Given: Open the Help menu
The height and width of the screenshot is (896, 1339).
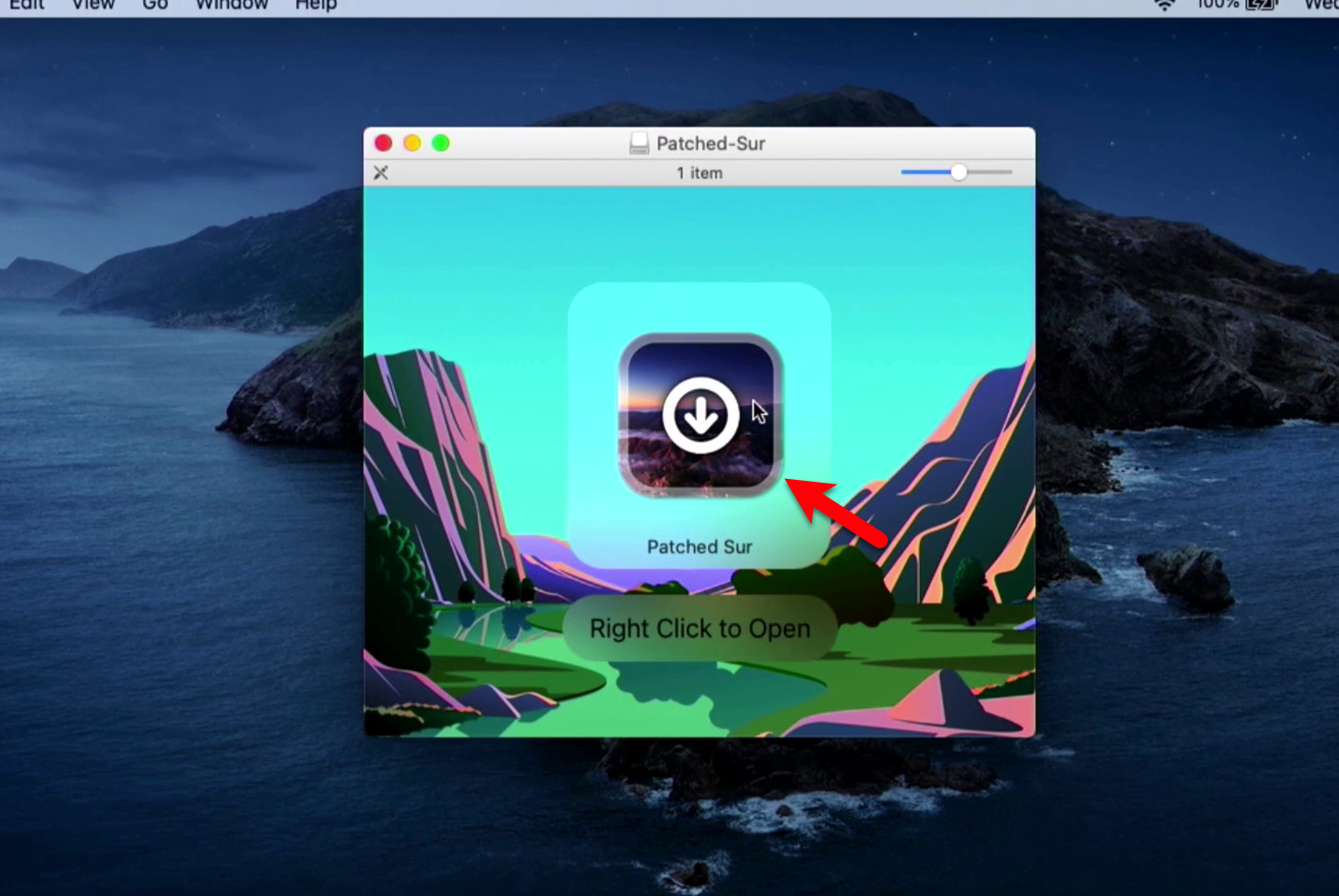Looking at the screenshot, I should coord(316,5).
